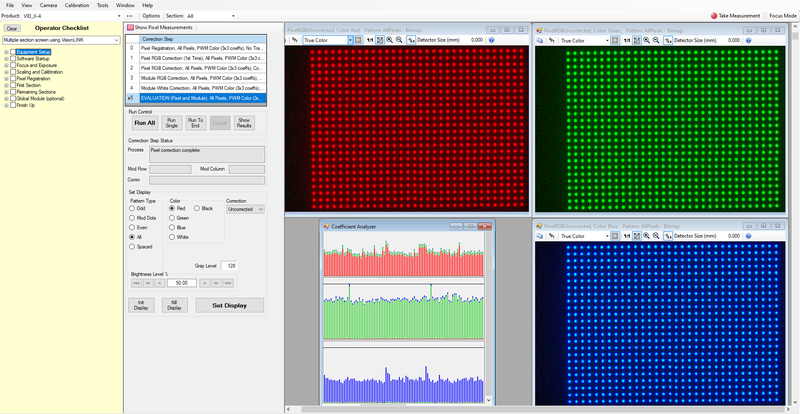Fit image to window in Red bitmap
The height and width of the screenshot is (414, 800).
pyautogui.click(x=379, y=40)
